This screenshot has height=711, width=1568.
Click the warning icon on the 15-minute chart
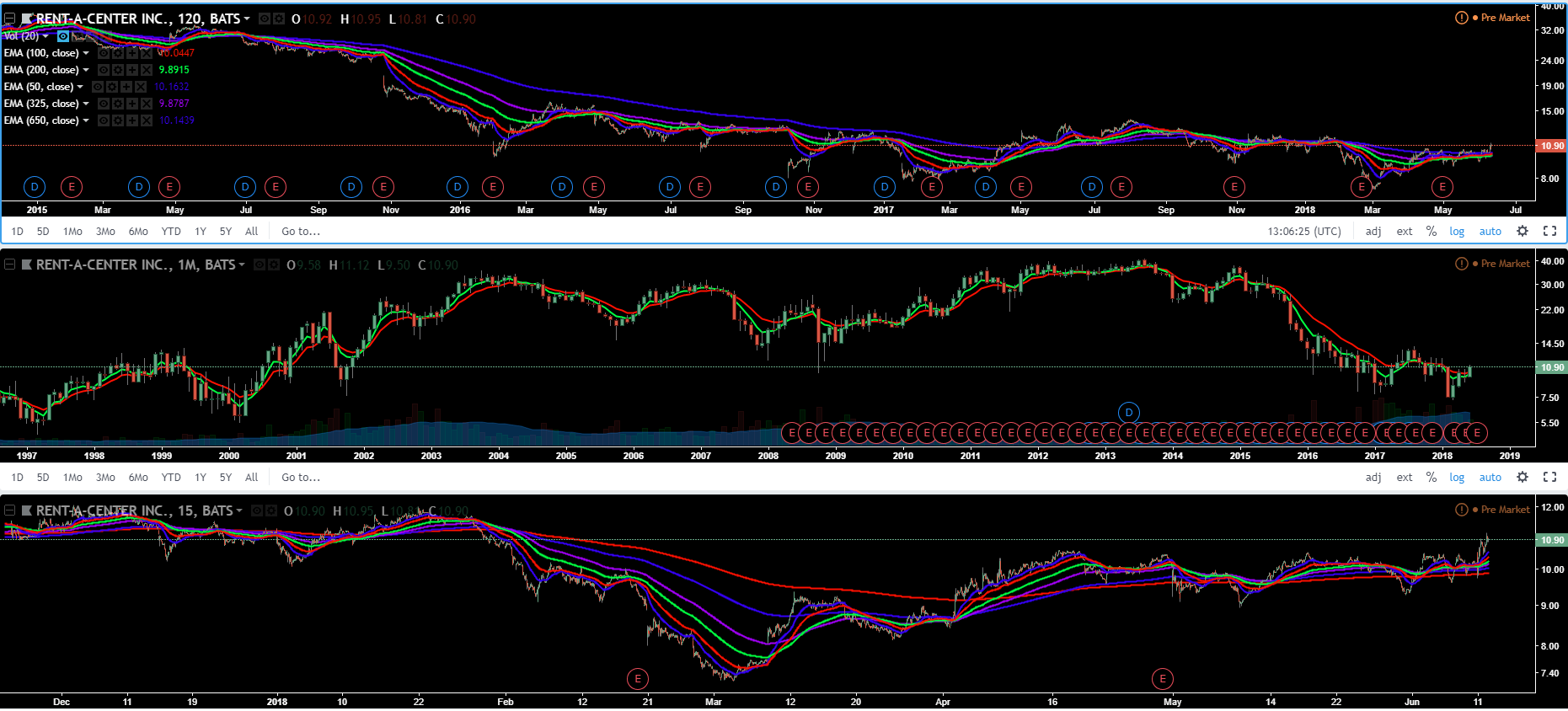1462,510
